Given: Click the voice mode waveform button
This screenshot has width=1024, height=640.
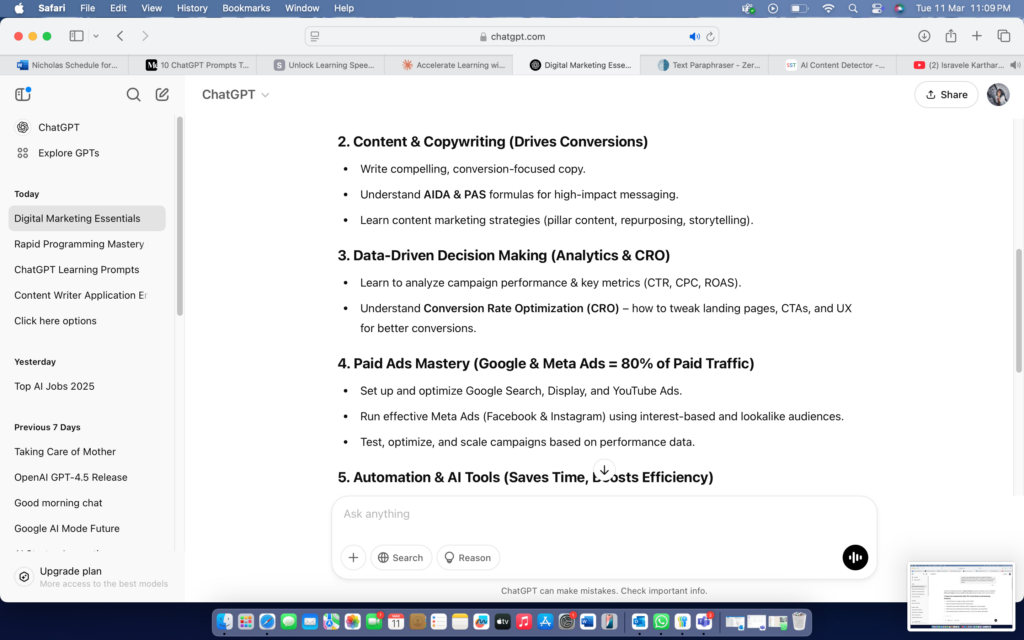Looking at the screenshot, I should coord(855,557).
